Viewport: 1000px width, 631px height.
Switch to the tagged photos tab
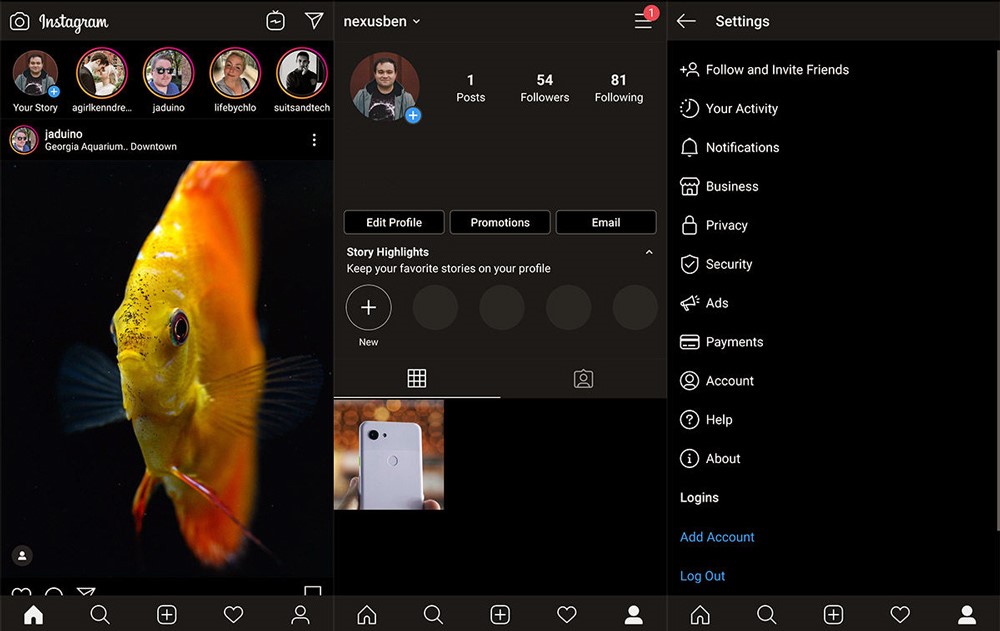coord(583,378)
